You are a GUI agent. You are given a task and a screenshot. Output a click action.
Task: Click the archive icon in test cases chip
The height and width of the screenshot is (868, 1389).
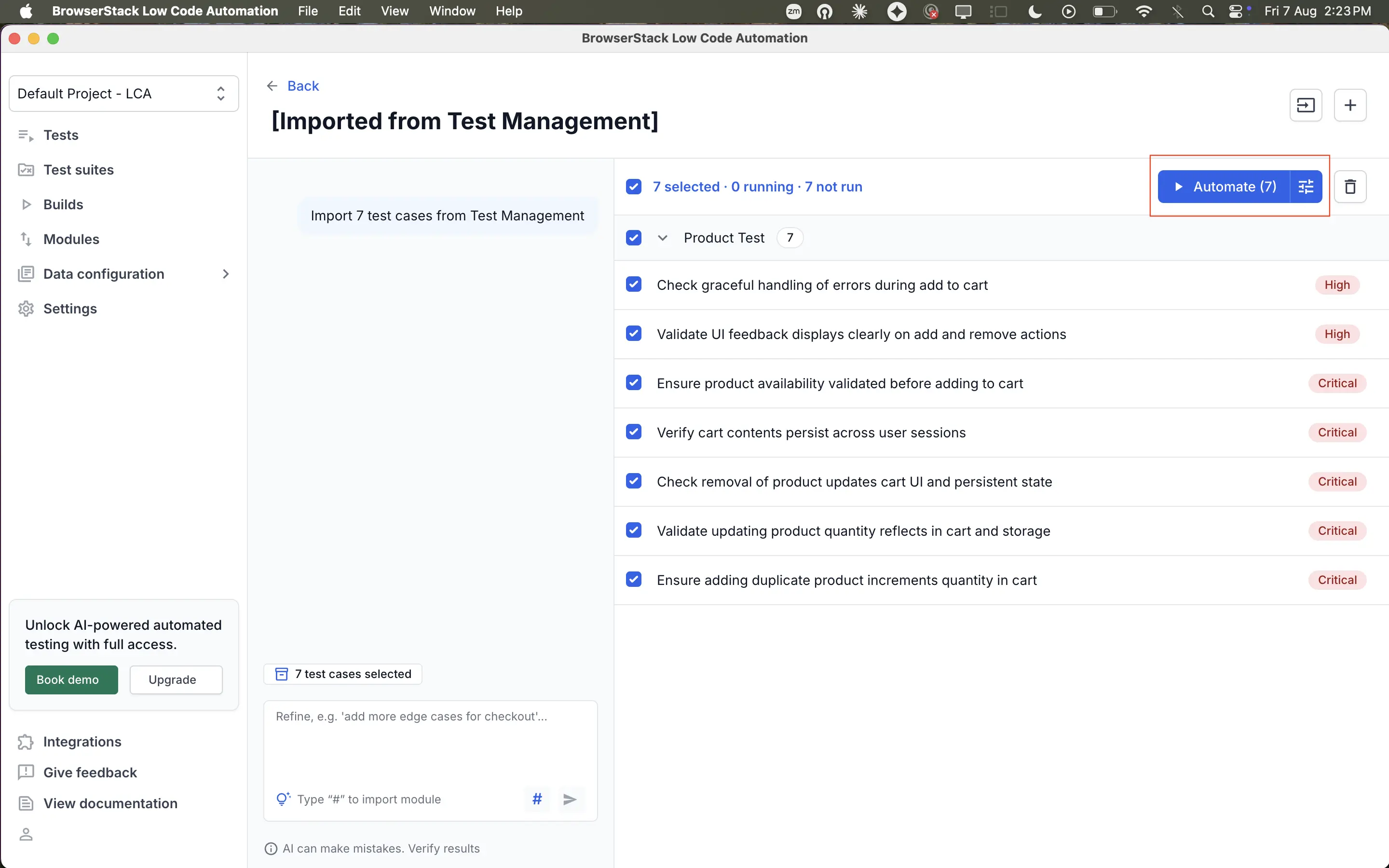(x=281, y=674)
